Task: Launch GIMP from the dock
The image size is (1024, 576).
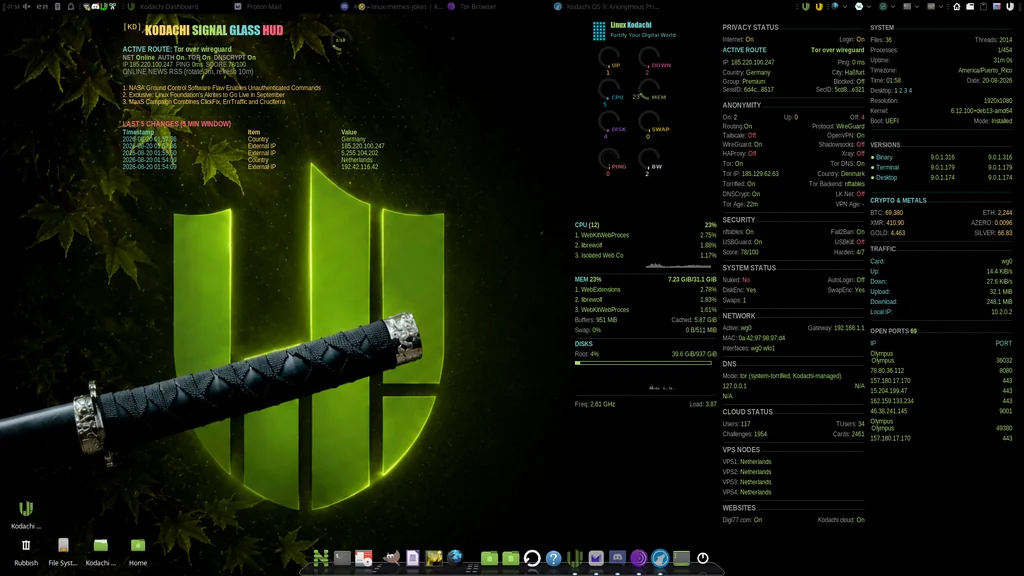Action: coord(391,558)
